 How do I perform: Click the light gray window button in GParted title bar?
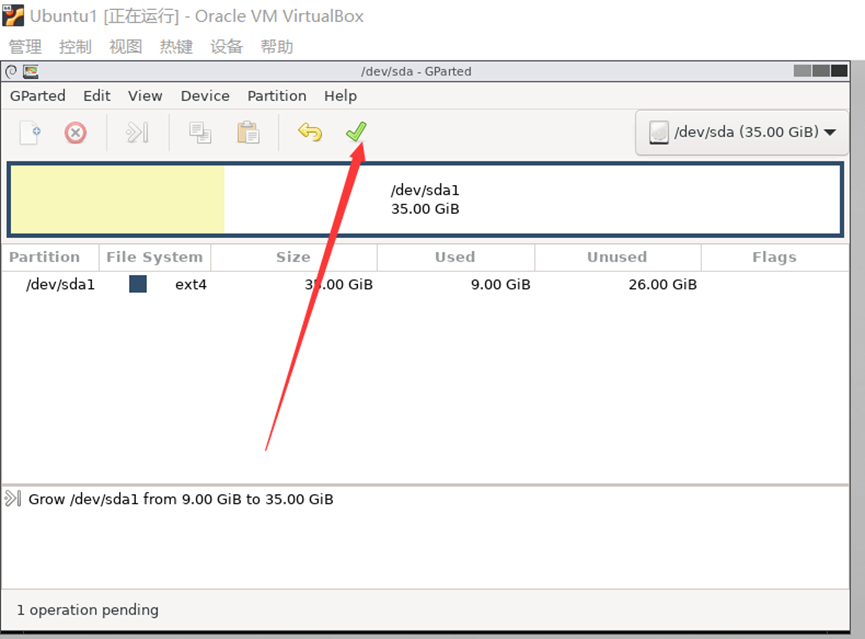tap(802, 71)
